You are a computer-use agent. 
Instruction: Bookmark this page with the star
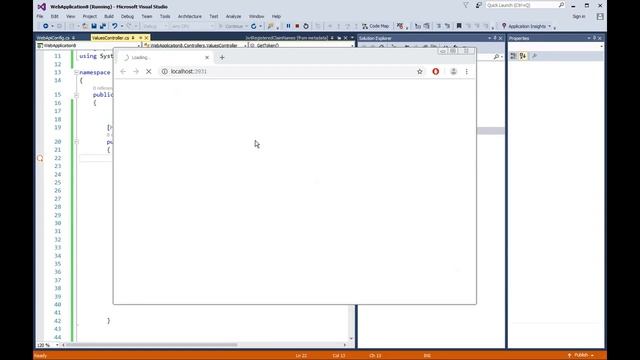(420, 71)
